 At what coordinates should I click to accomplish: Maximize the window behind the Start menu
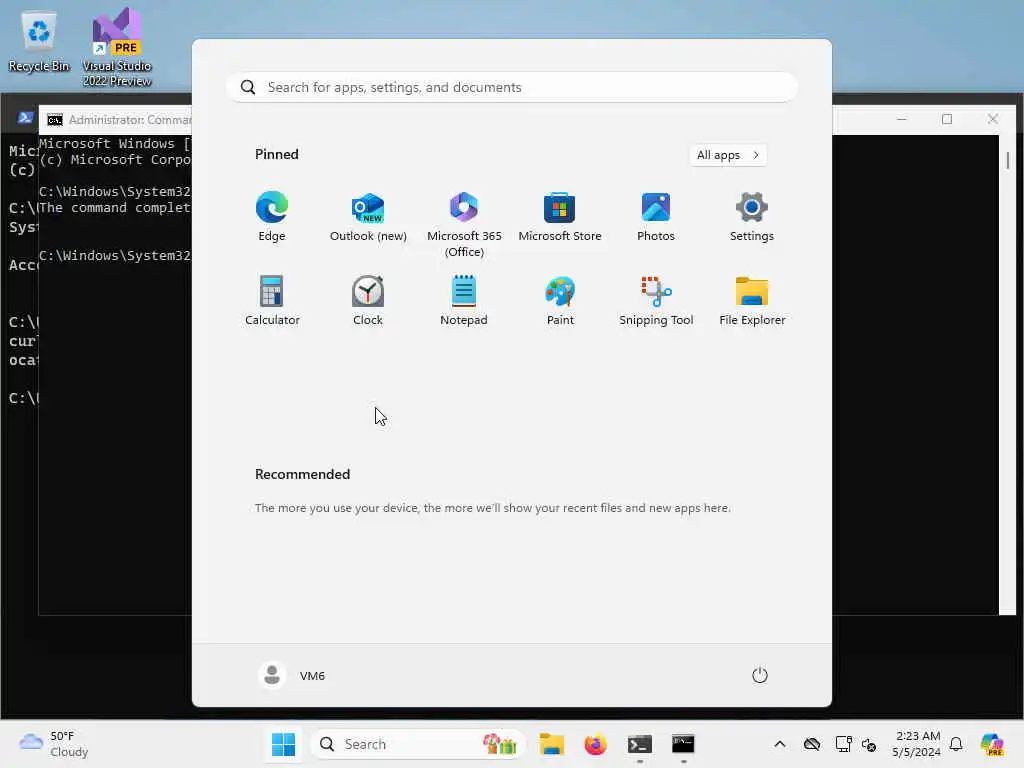pyautogui.click(x=947, y=119)
